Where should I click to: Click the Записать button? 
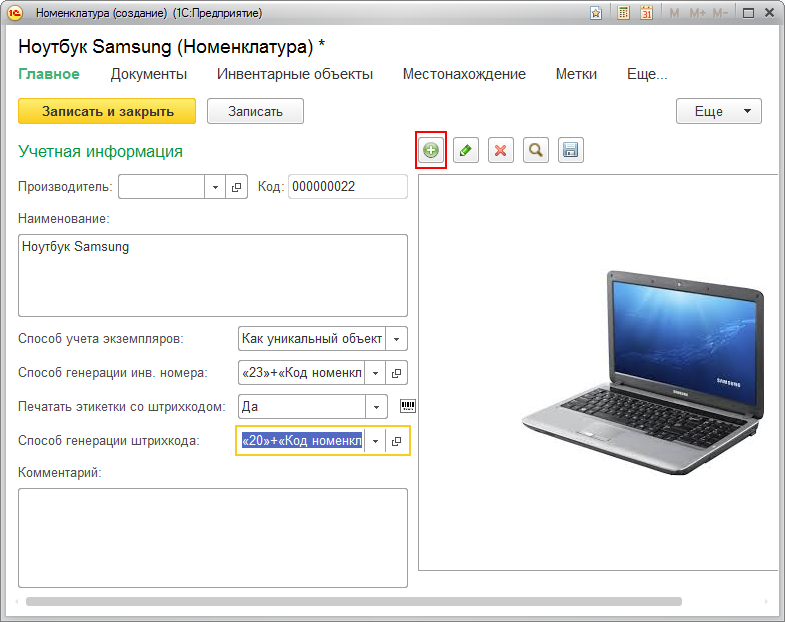(255, 111)
